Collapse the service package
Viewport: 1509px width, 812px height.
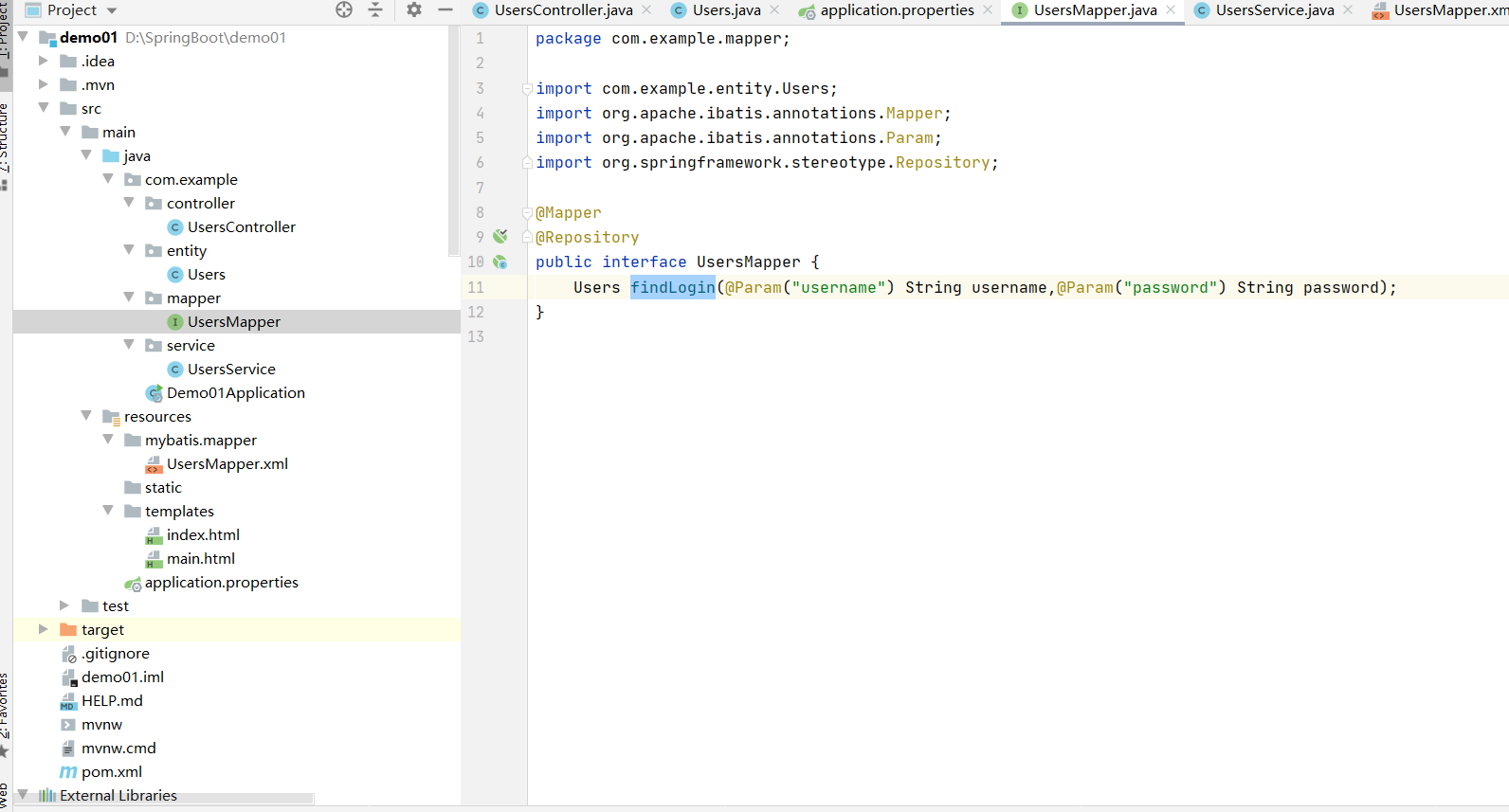coord(129,345)
